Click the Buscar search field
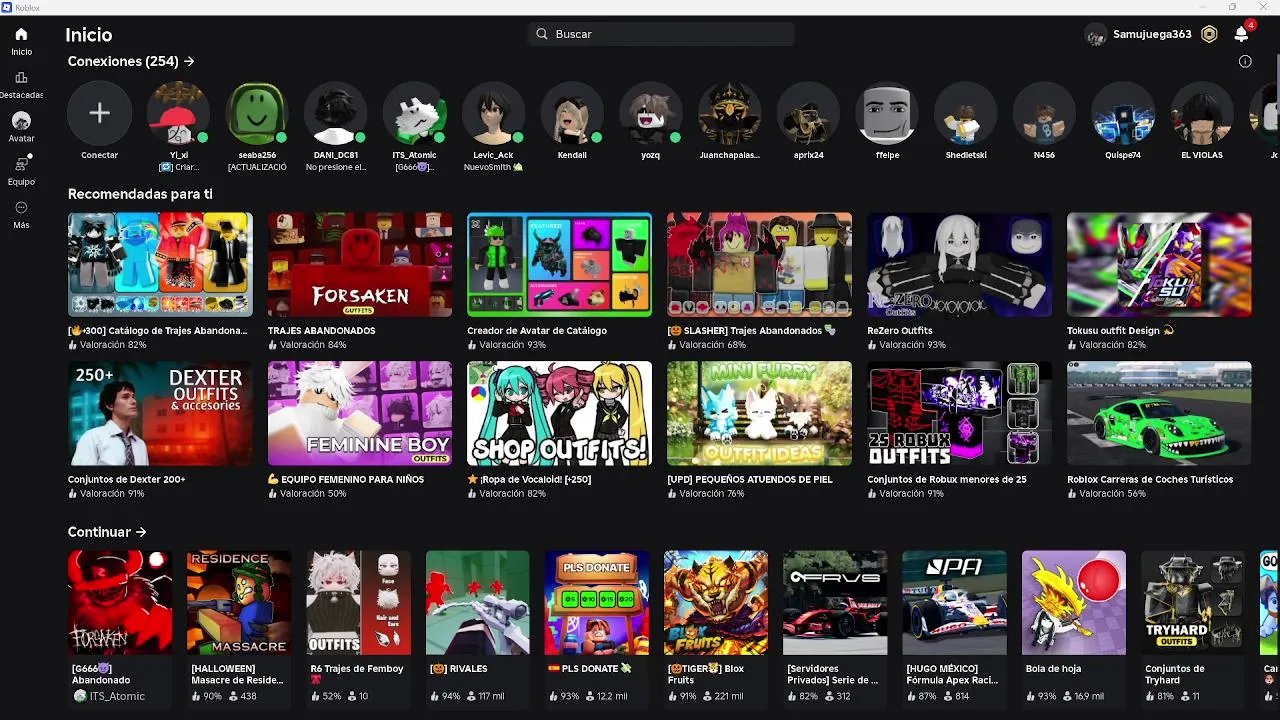The image size is (1280, 720). tap(661, 34)
